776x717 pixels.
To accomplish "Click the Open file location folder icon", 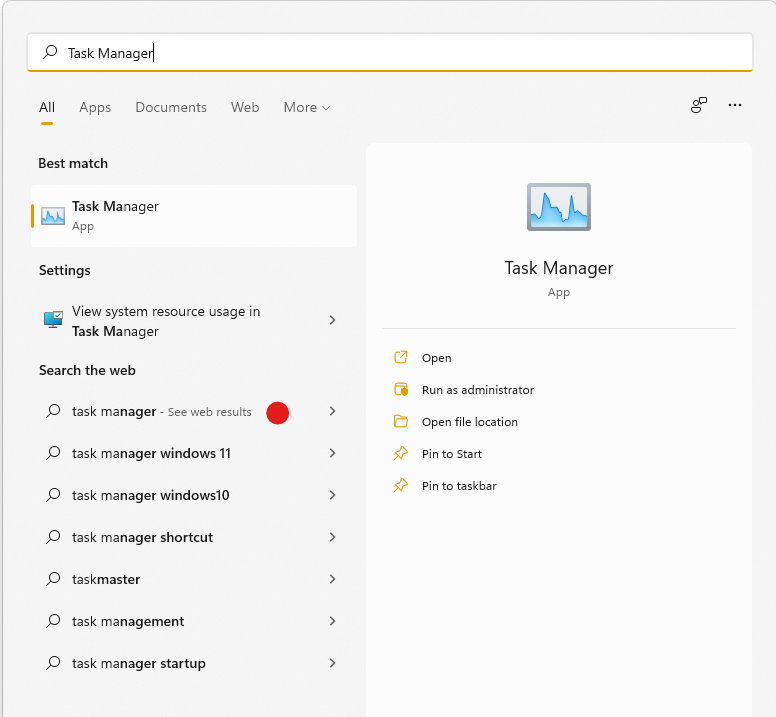I will pos(401,422).
